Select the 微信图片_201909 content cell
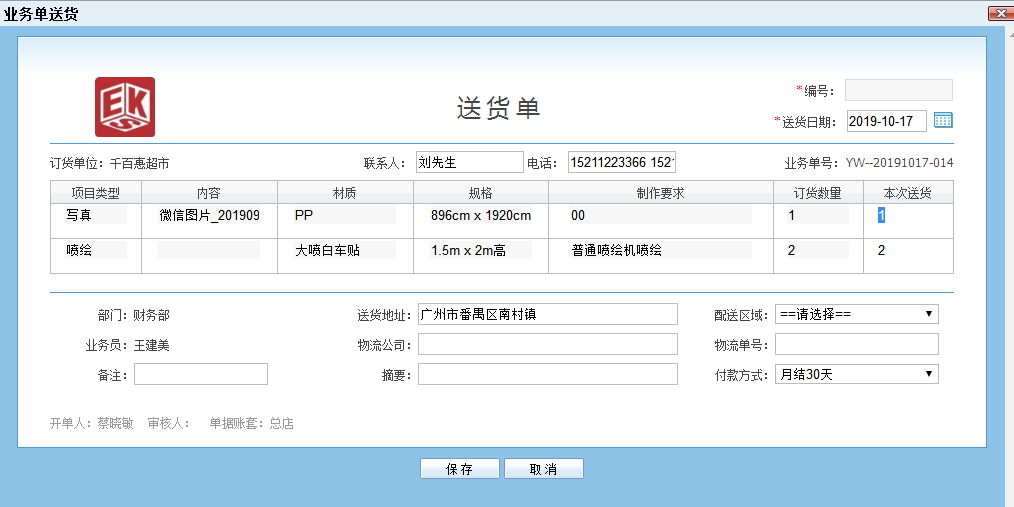The width and height of the screenshot is (1014, 507). coord(209,215)
